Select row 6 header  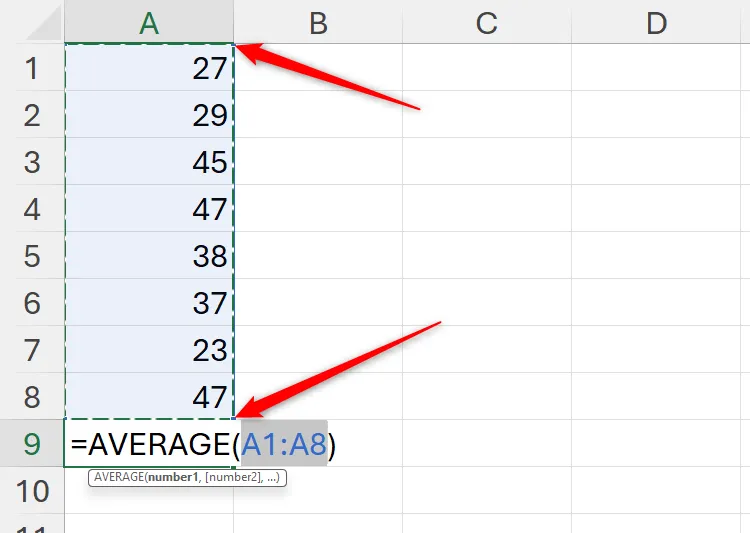[32, 302]
